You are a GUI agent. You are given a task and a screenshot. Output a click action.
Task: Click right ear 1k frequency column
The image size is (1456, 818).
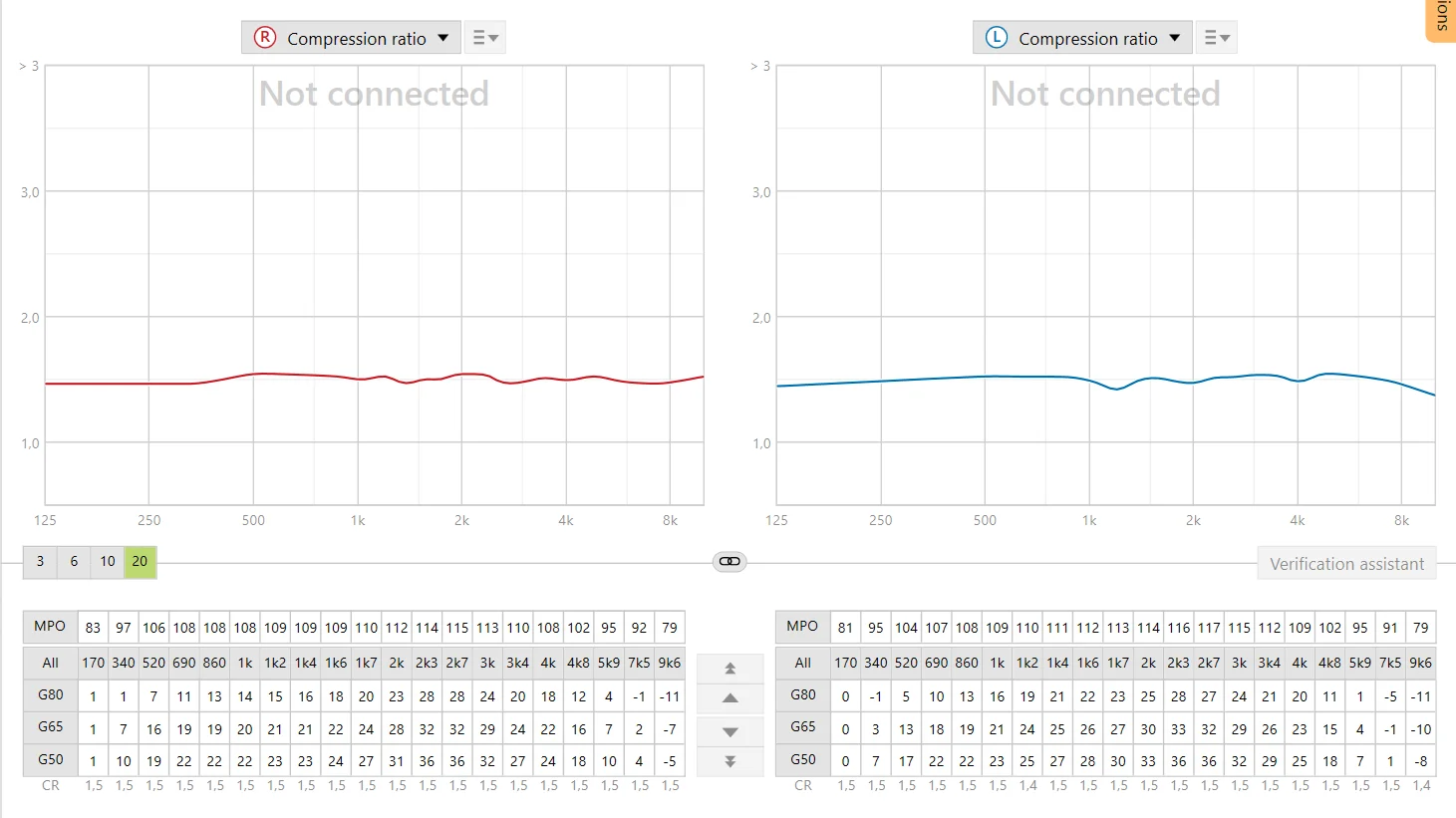point(245,663)
